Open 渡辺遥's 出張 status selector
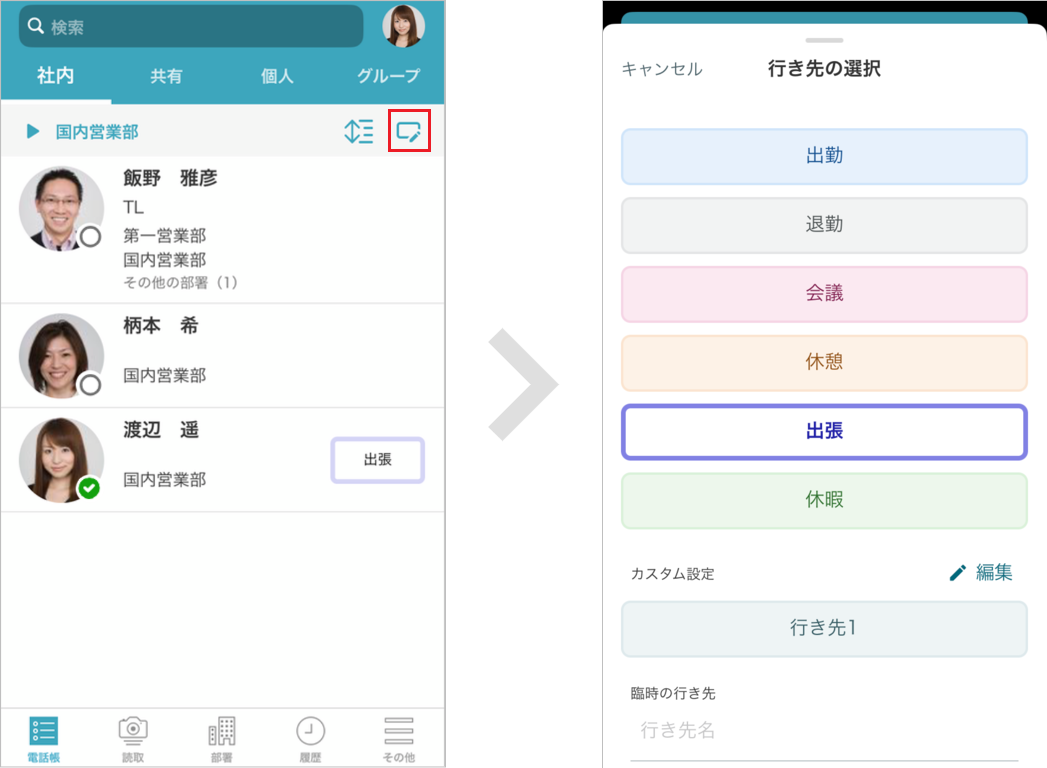The width and height of the screenshot is (1047, 768). click(x=377, y=460)
